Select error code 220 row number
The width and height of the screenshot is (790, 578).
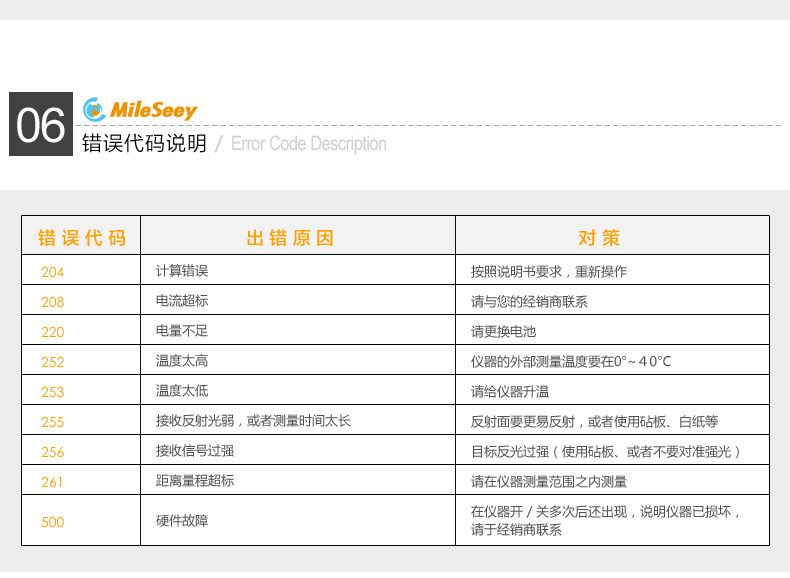[x=52, y=332]
